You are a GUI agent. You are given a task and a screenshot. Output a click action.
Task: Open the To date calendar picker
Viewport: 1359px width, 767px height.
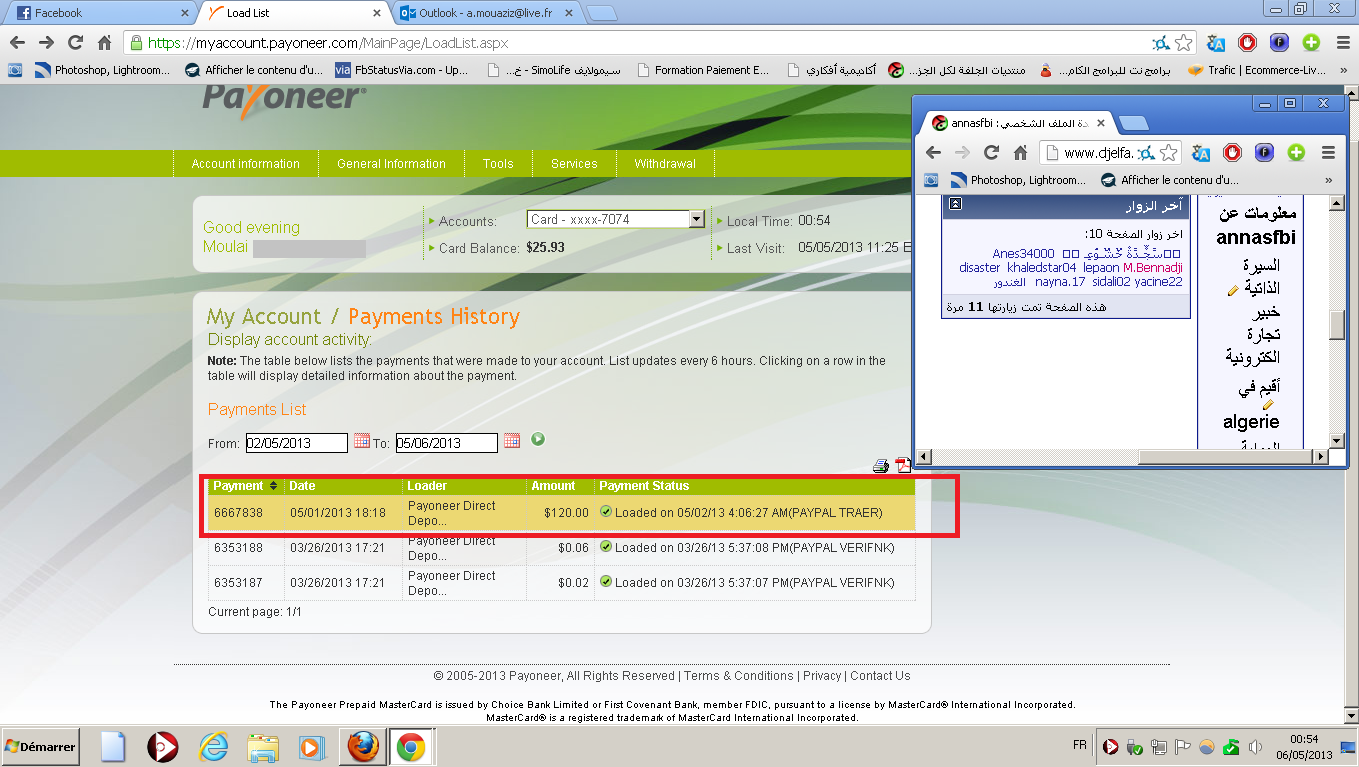pos(512,440)
